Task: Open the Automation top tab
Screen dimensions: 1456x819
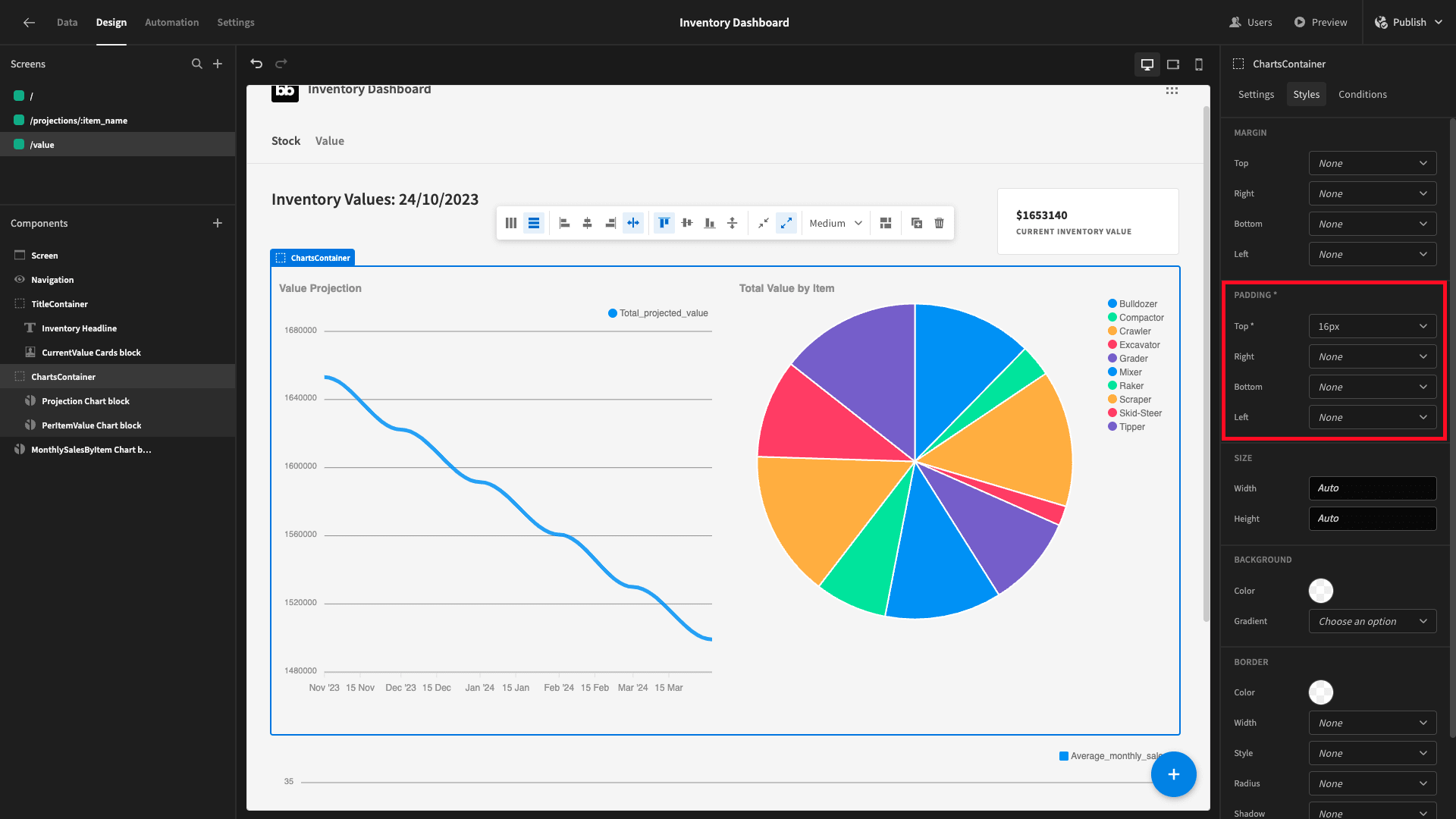Action: point(172,23)
